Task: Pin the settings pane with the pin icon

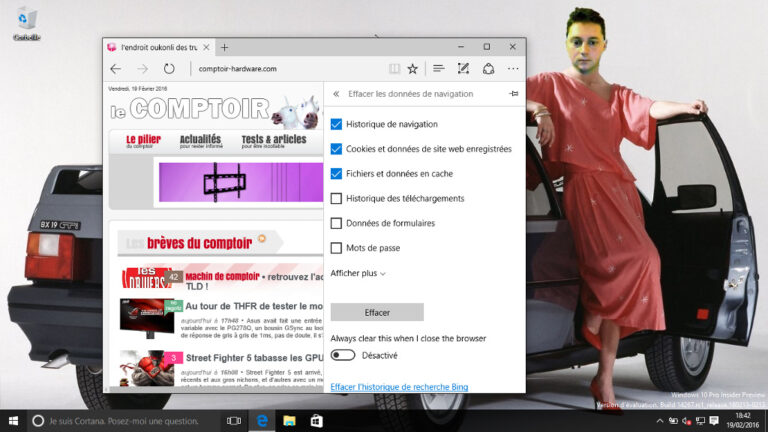Action: click(x=514, y=94)
